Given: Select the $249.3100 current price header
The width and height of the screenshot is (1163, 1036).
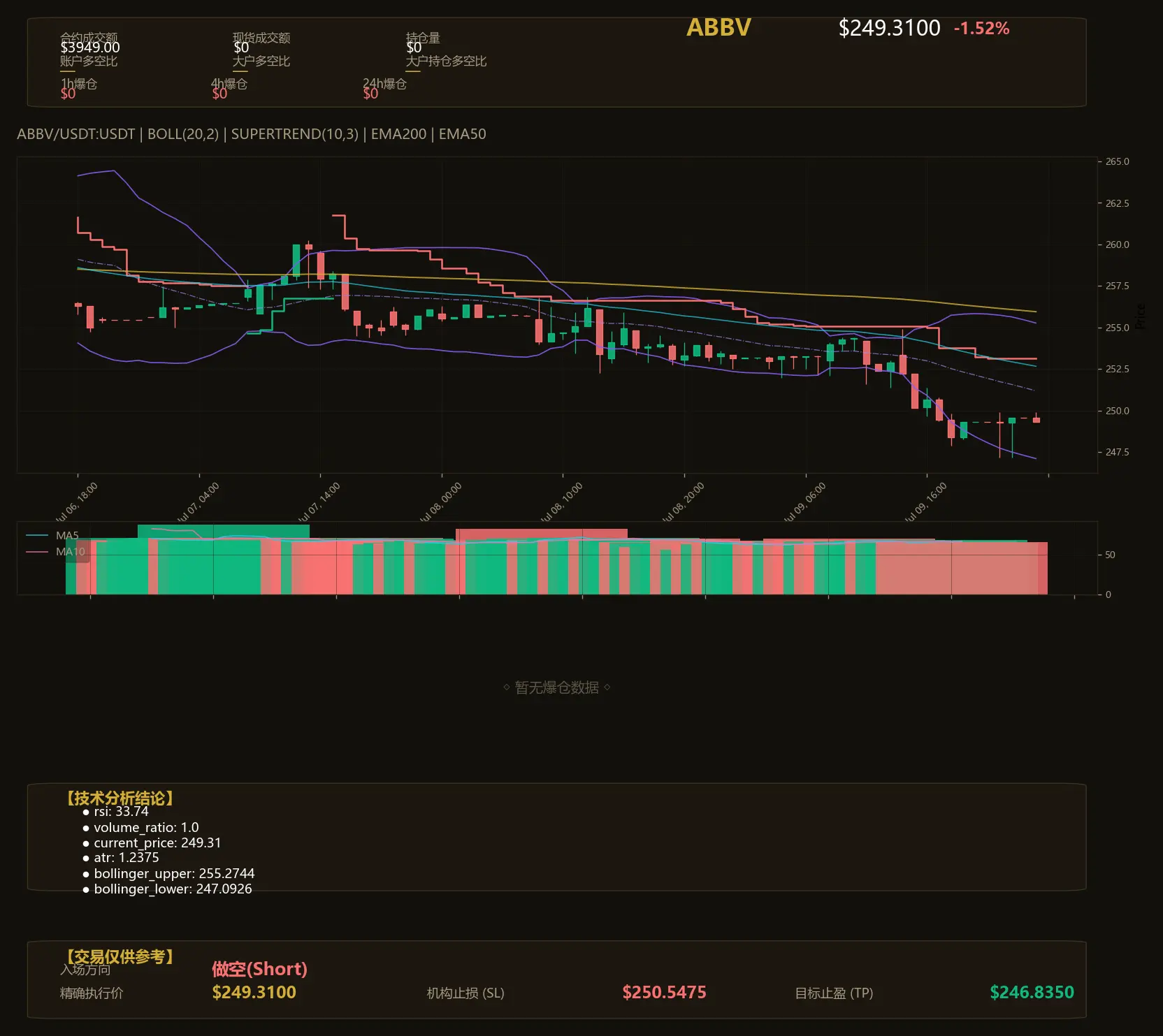Looking at the screenshot, I should (889, 28).
